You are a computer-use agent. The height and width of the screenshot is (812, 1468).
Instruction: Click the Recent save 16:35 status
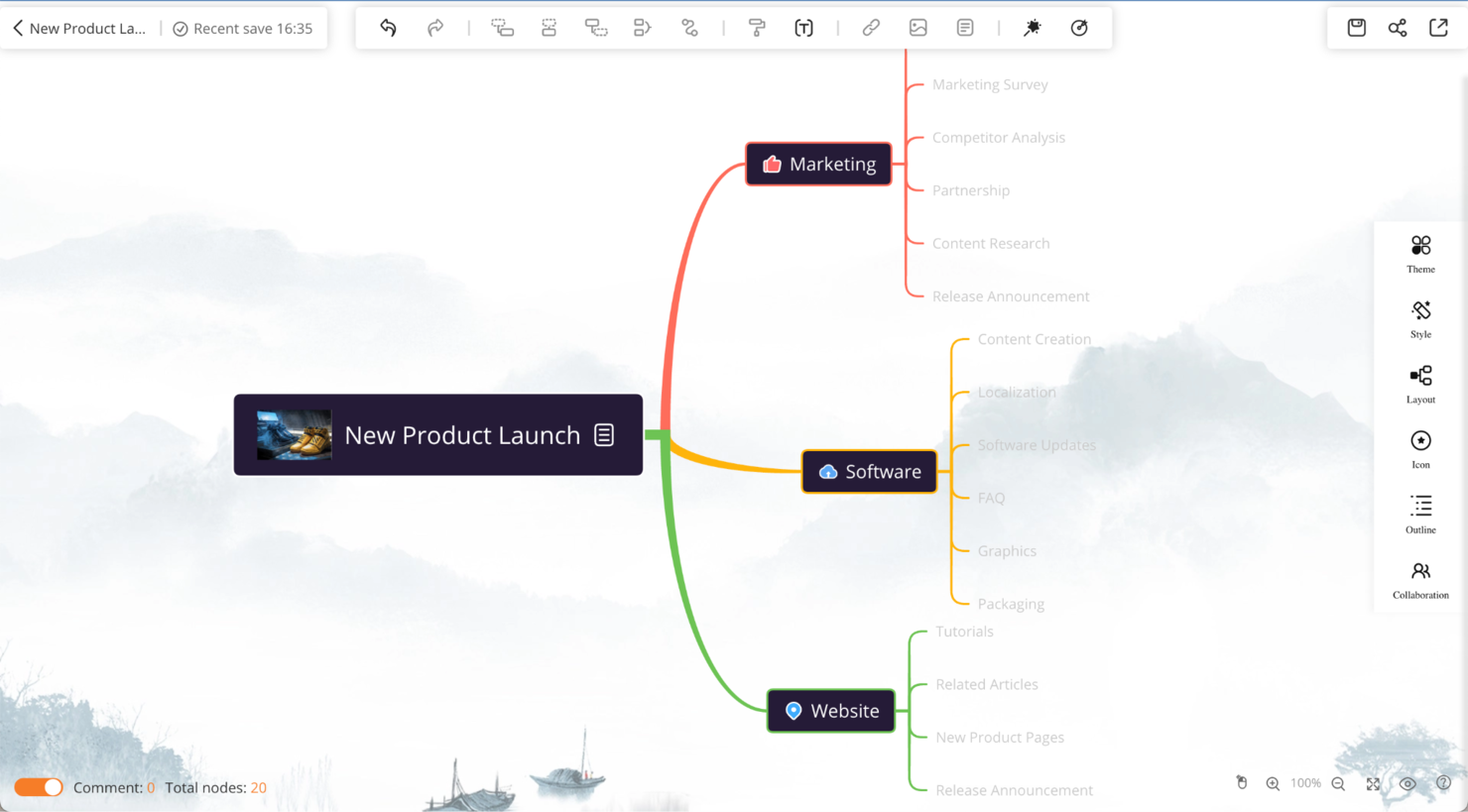click(243, 28)
